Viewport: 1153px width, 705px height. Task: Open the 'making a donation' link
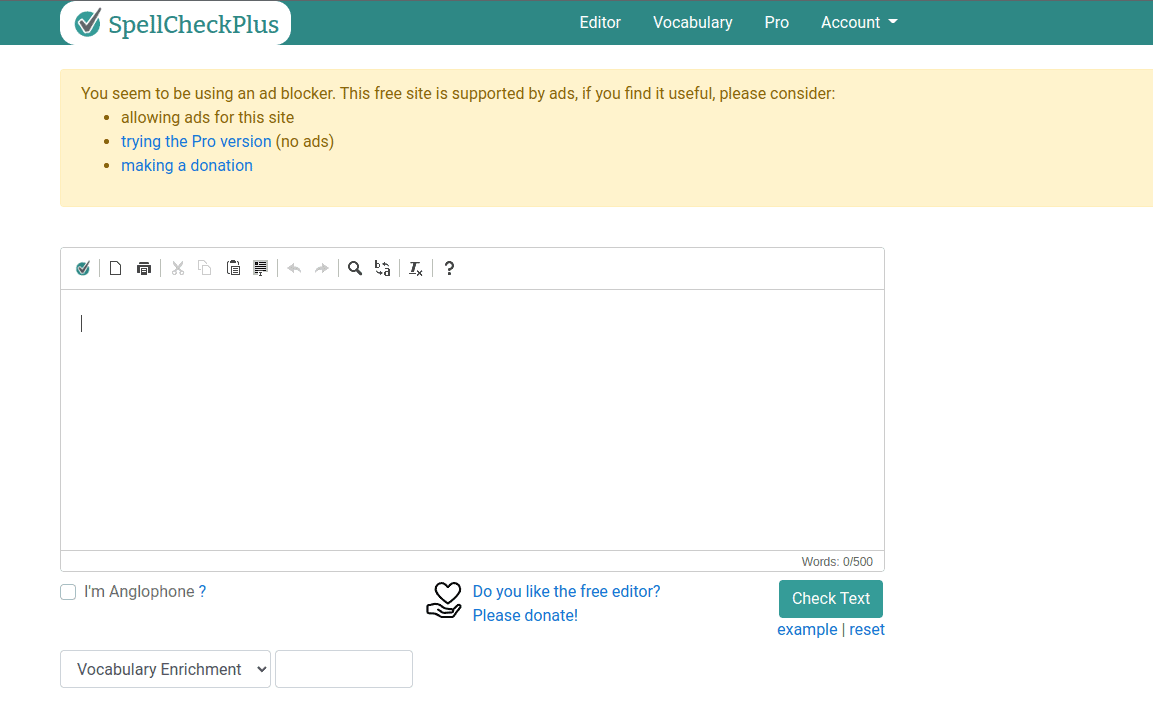coord(187,166)
